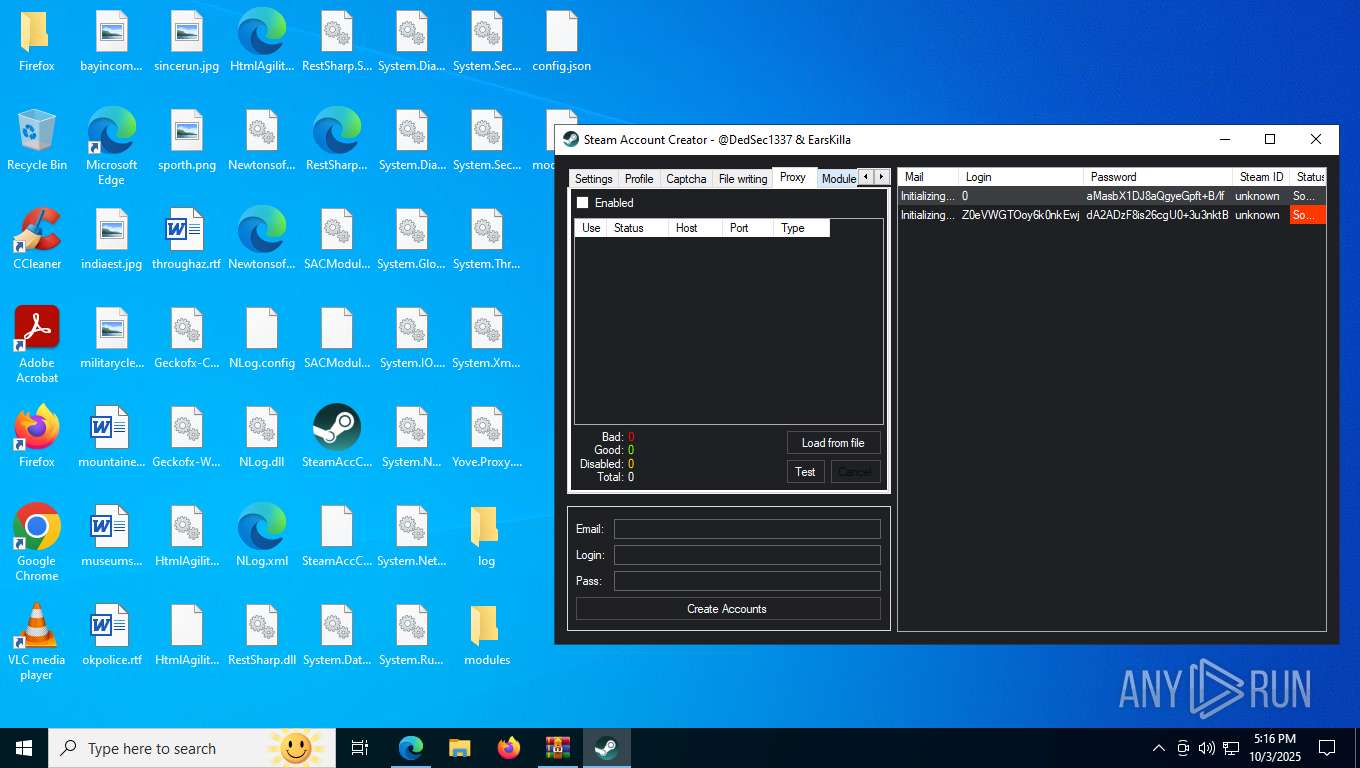The width and height of the screenshot is (1360, 768).
Task: Switch to the Settings tab
Action: 593,179
